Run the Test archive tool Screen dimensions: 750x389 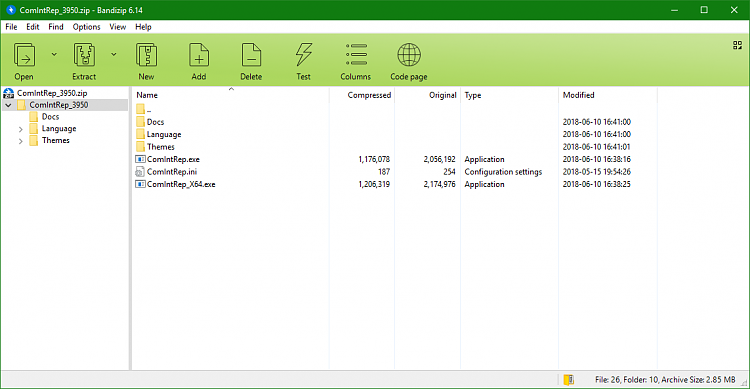303,56
